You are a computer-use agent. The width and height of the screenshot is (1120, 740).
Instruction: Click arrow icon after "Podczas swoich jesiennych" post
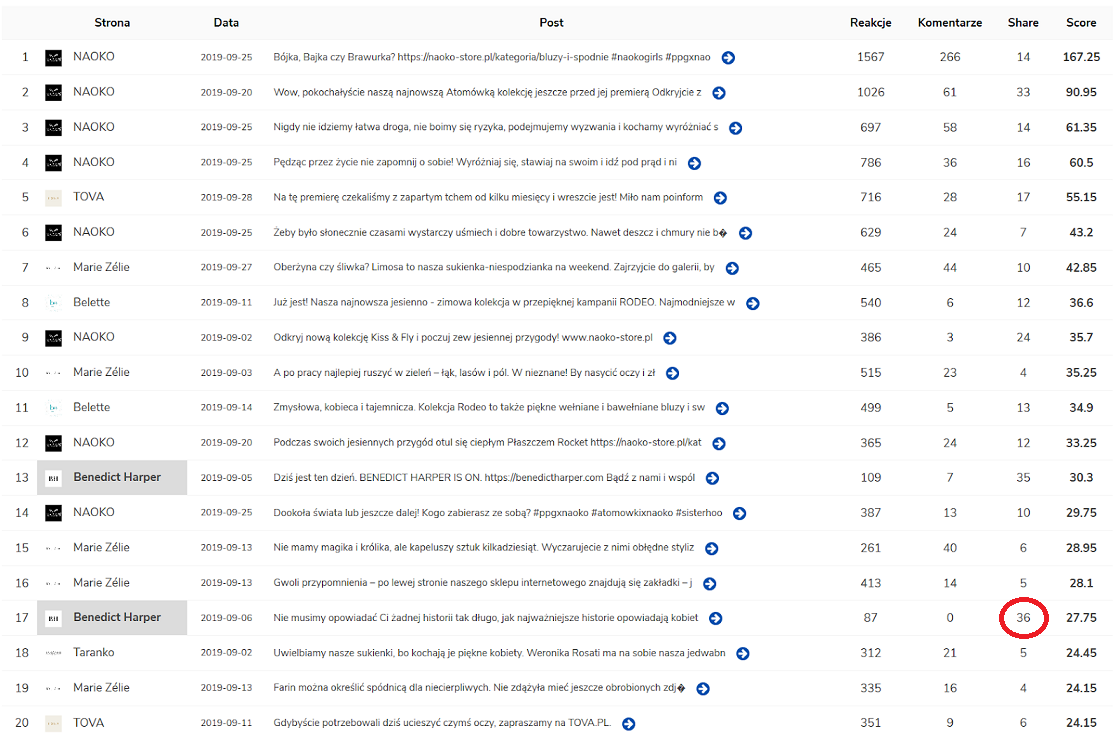point(719,444)
